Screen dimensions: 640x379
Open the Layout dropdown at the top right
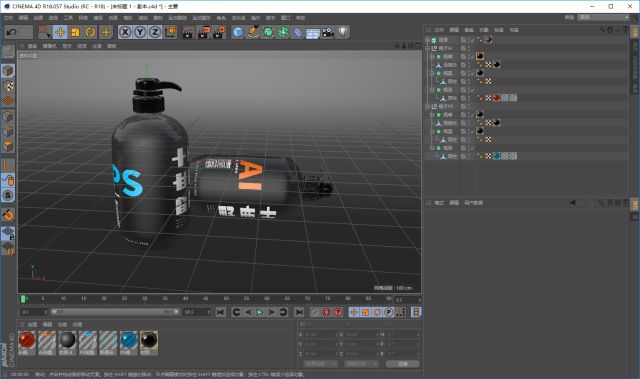click(x=603, y=17)
